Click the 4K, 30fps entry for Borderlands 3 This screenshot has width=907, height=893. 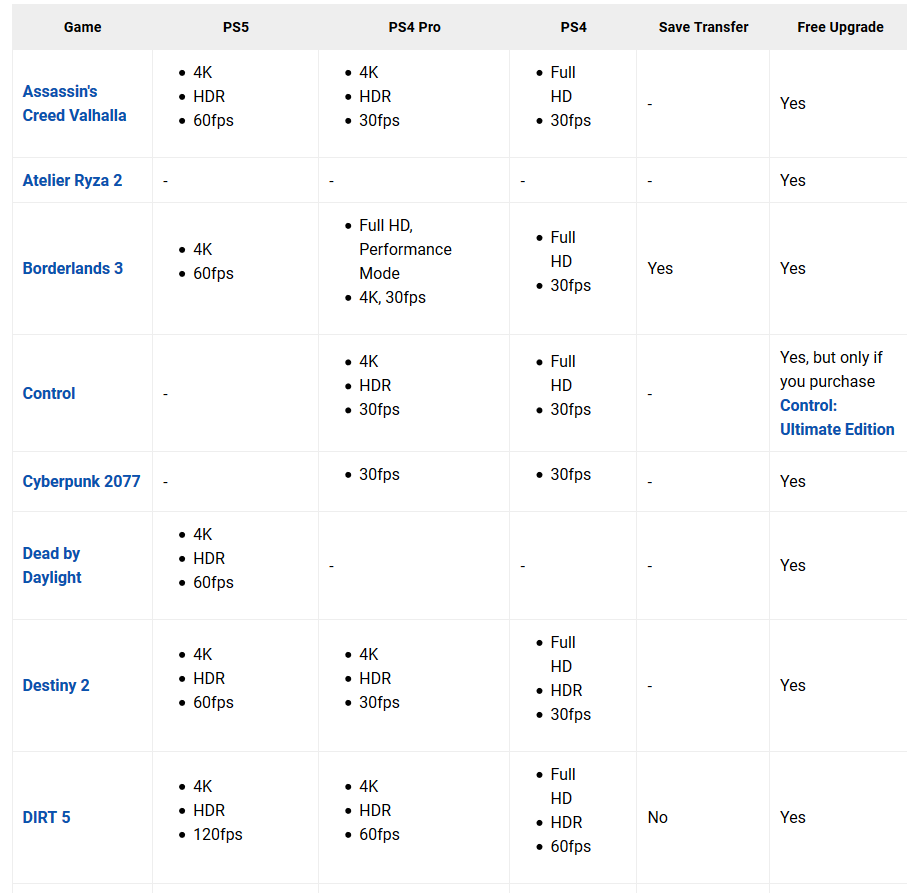(x=392, y=297)
